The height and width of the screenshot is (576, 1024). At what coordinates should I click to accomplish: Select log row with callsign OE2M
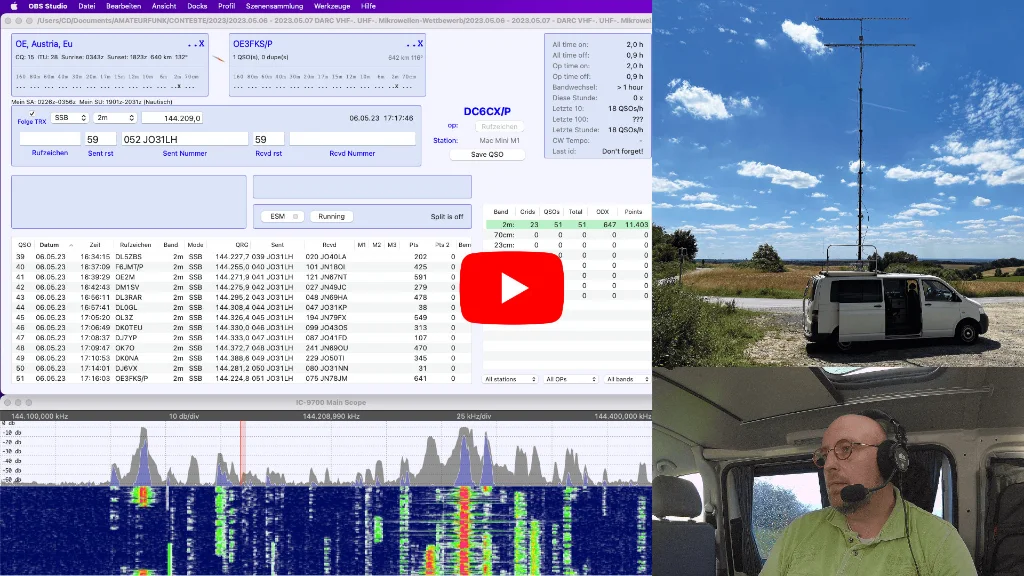(x=242, y=277)
